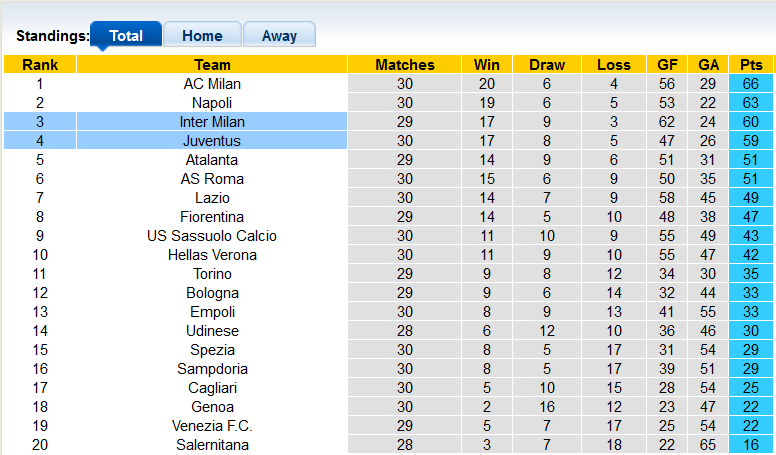This screenshot has width=776, height=455.
Task: Click the GF column header
Action: click(x=666, y=65)
